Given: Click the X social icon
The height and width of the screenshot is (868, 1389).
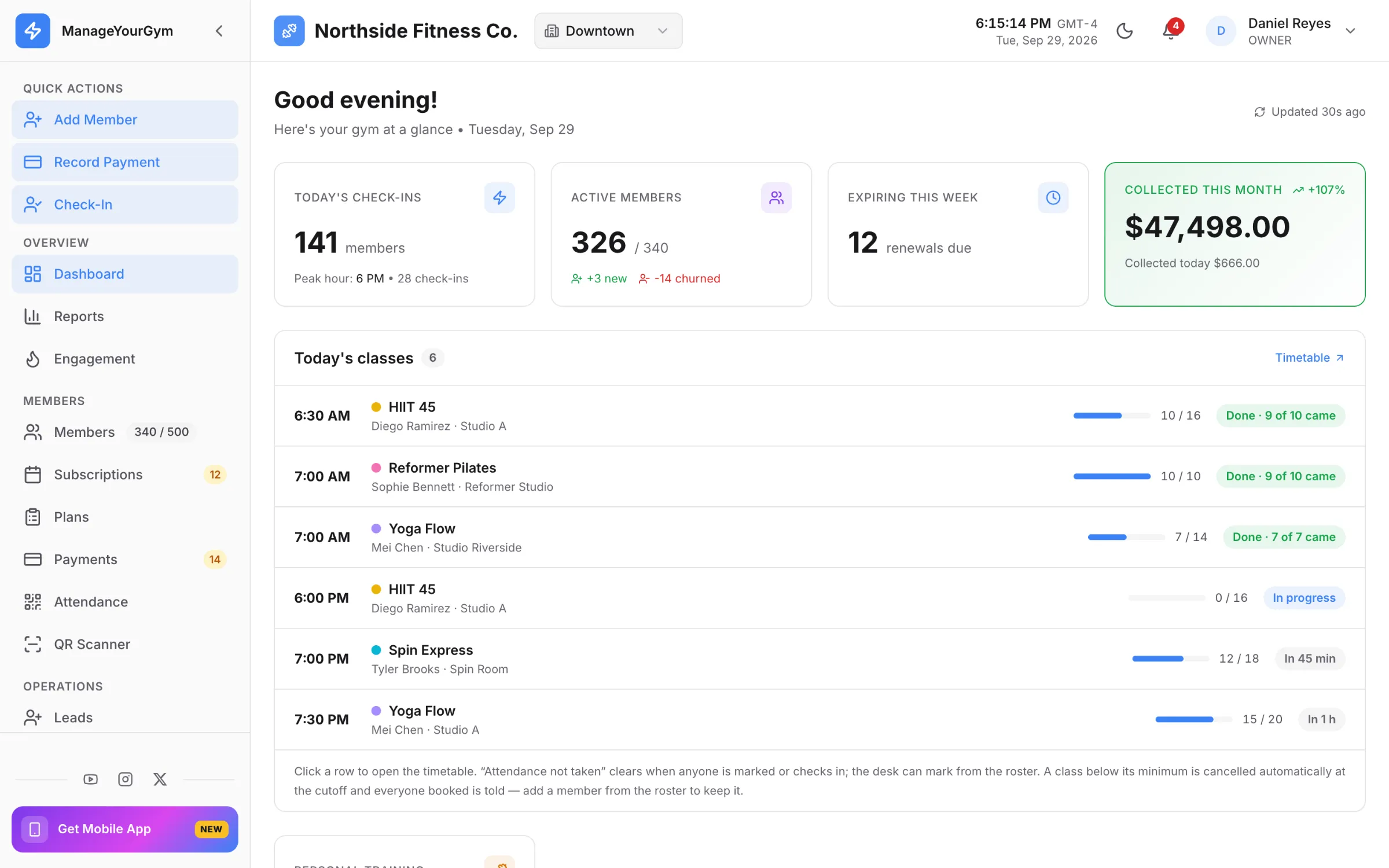Looking at the screenshot, I should pos(160,779).
